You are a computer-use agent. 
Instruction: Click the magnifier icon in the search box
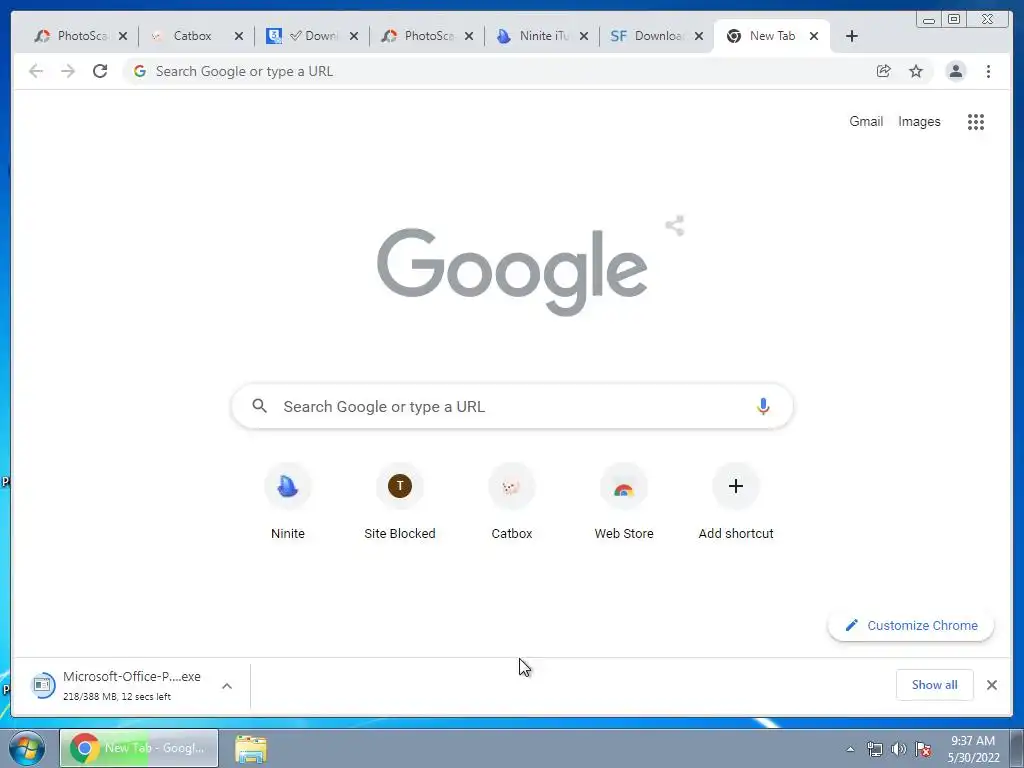(x=259, y=406)
